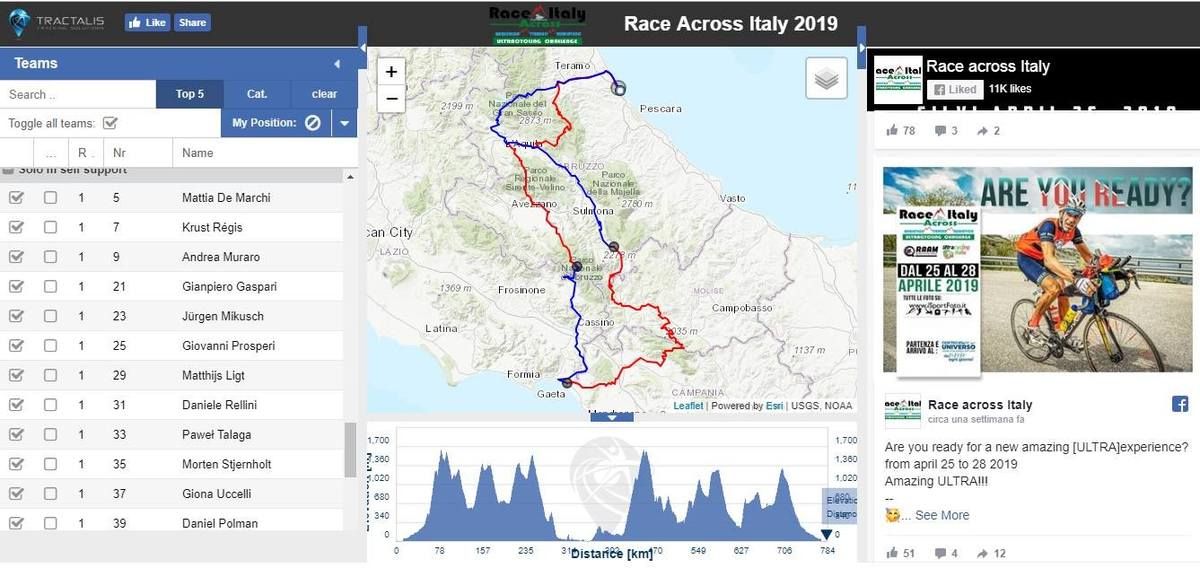Click the position marker on elevation chart
Viewport: 1200px width, 568px height.
pos(825,535)
